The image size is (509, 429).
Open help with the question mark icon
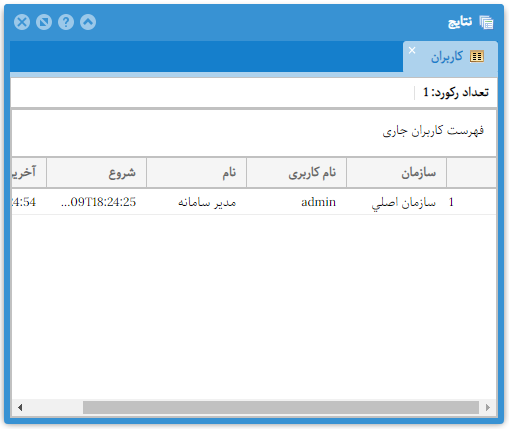coord(66,22)
